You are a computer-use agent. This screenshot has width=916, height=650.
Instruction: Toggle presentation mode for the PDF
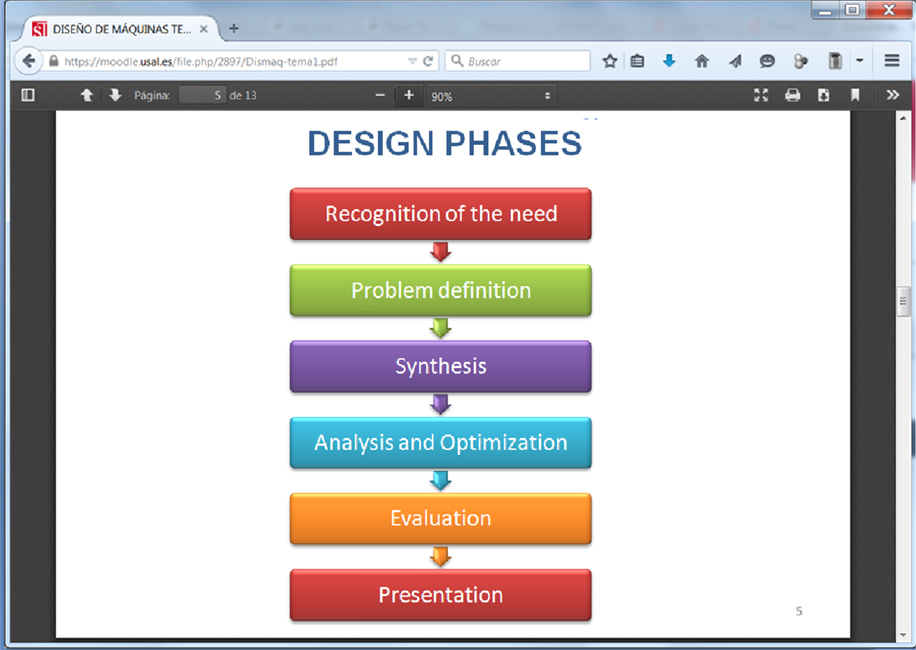pyautogui.click(x=761, y=95)
